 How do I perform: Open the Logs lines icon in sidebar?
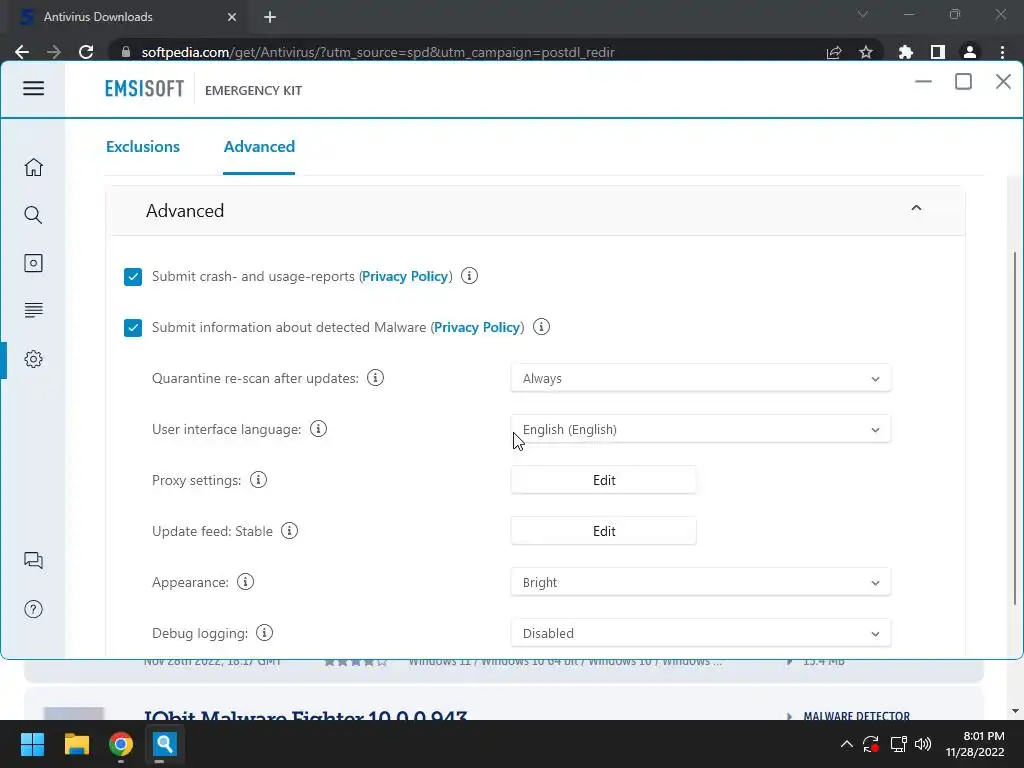(33, 310)
